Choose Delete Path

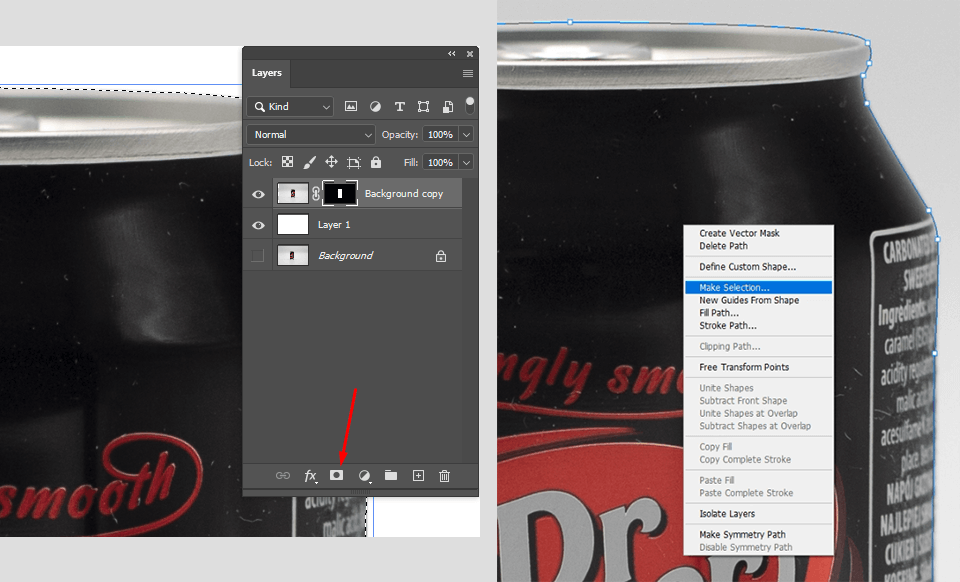pos(723,246)
